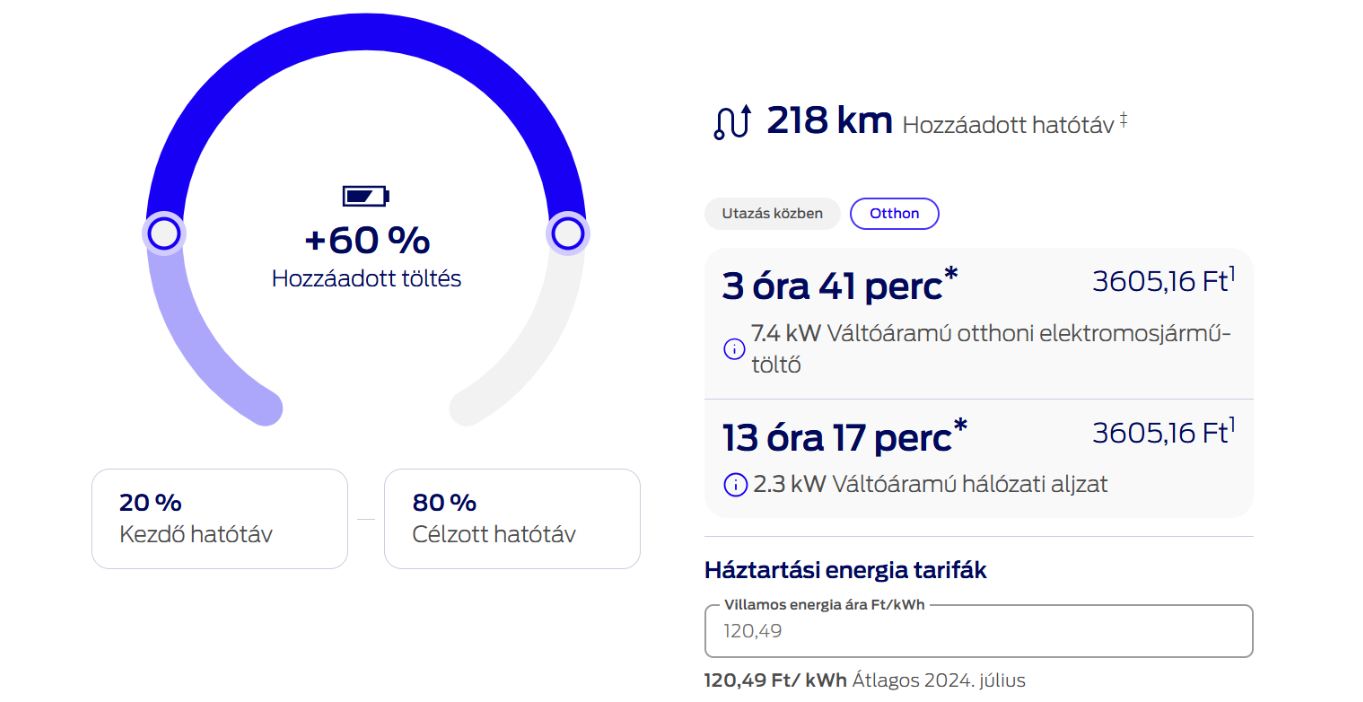
Task: Grab the left starting-charge slider handle
Action: 164,234
